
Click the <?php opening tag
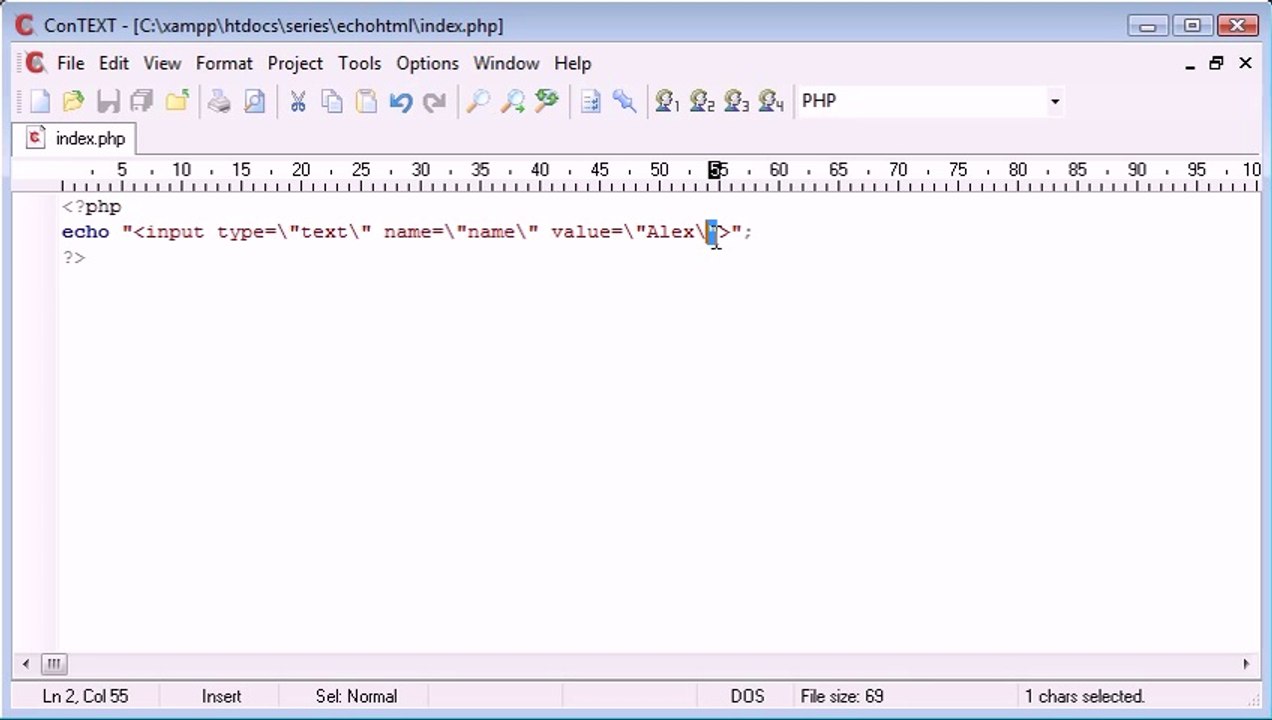tap(91, 207)
